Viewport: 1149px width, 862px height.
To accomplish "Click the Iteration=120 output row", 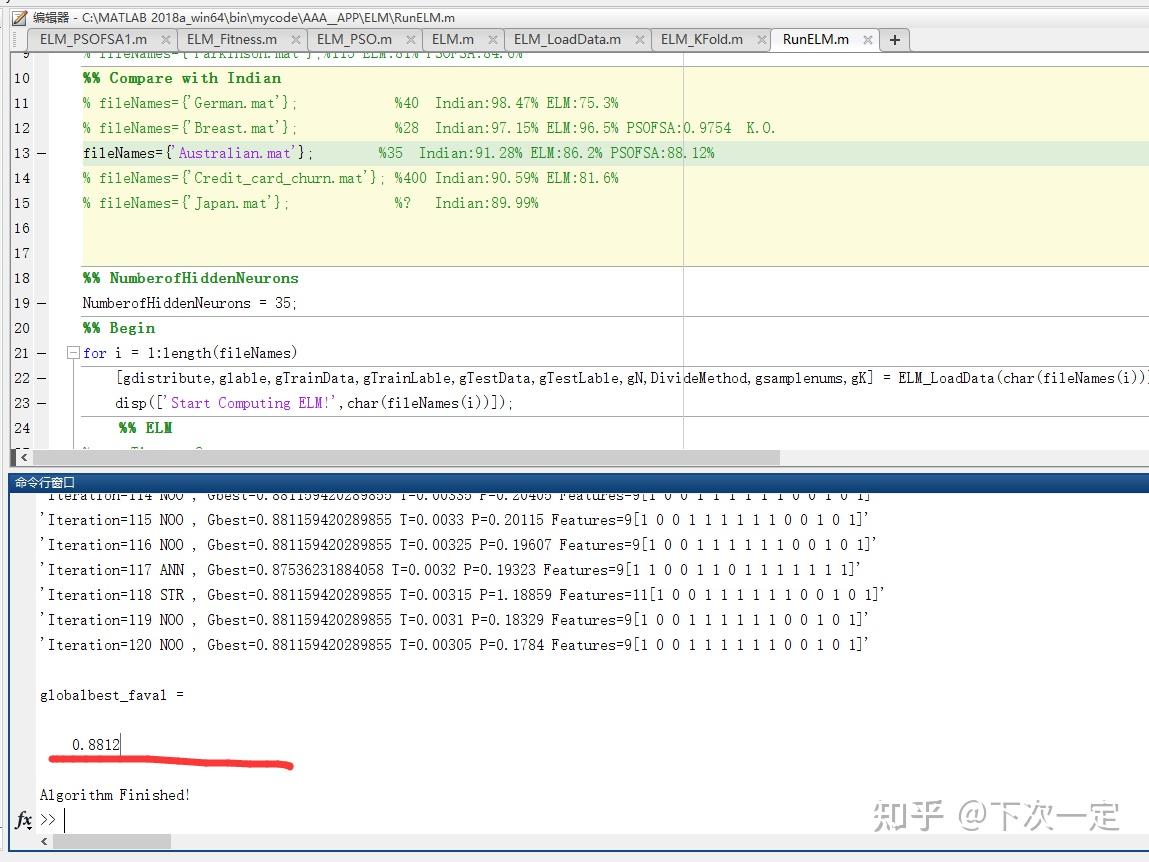I will [454, 645].
